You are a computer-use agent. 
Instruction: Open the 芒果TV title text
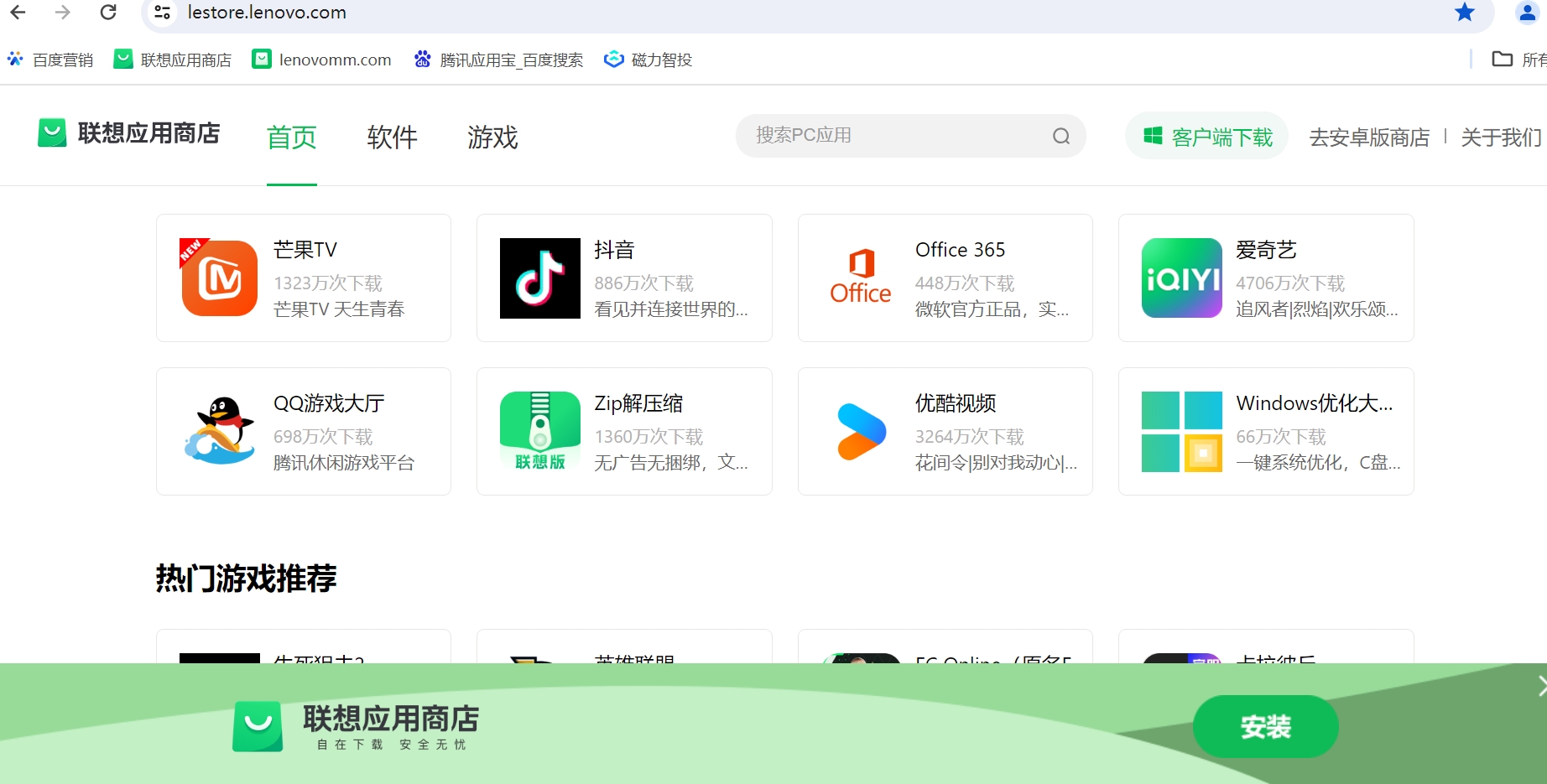pos(305,250)
